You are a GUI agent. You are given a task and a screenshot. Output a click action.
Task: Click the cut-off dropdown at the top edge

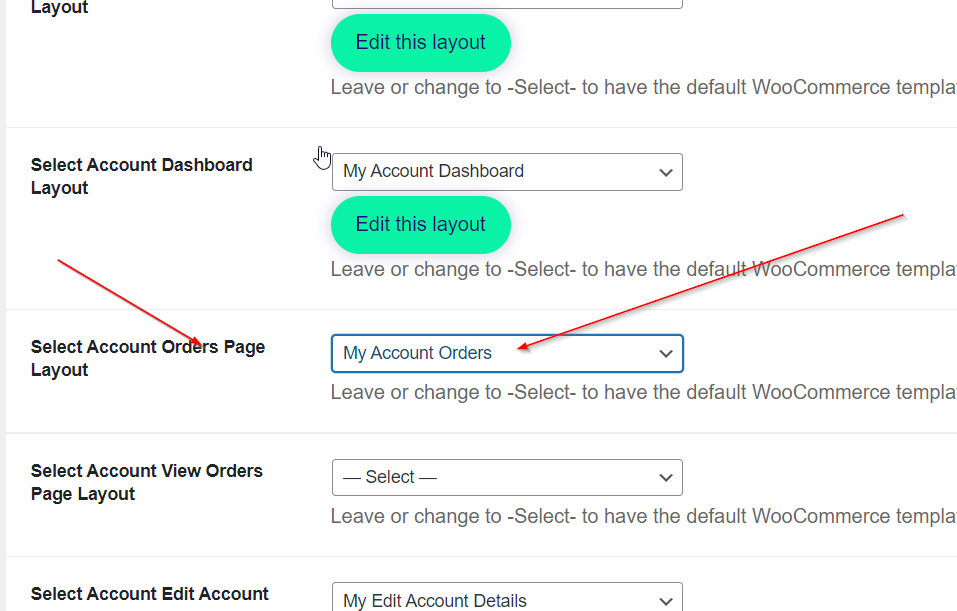pos(506,4)
